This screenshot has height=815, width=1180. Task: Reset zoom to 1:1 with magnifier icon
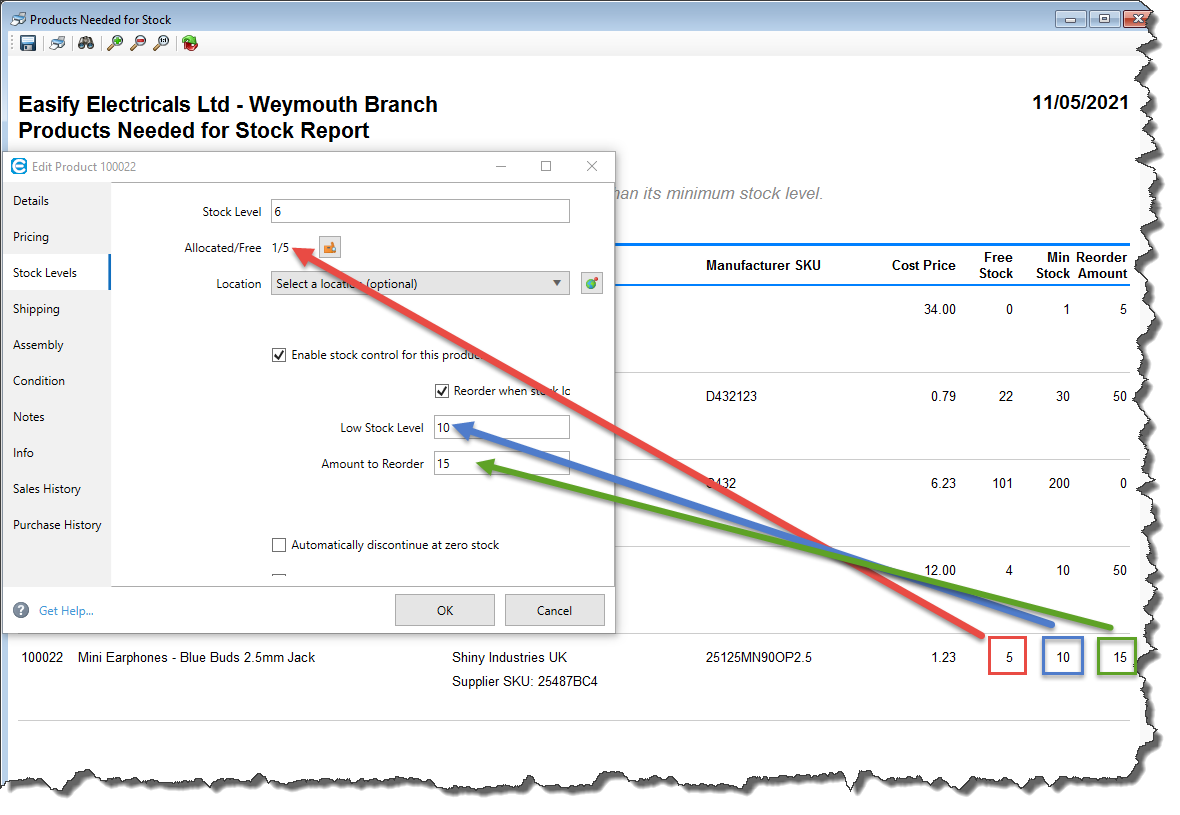tap(161, 43)
